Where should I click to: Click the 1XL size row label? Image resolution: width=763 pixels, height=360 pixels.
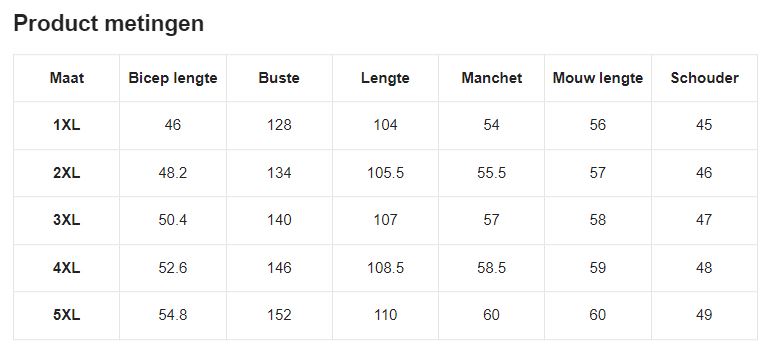[67, 125]
